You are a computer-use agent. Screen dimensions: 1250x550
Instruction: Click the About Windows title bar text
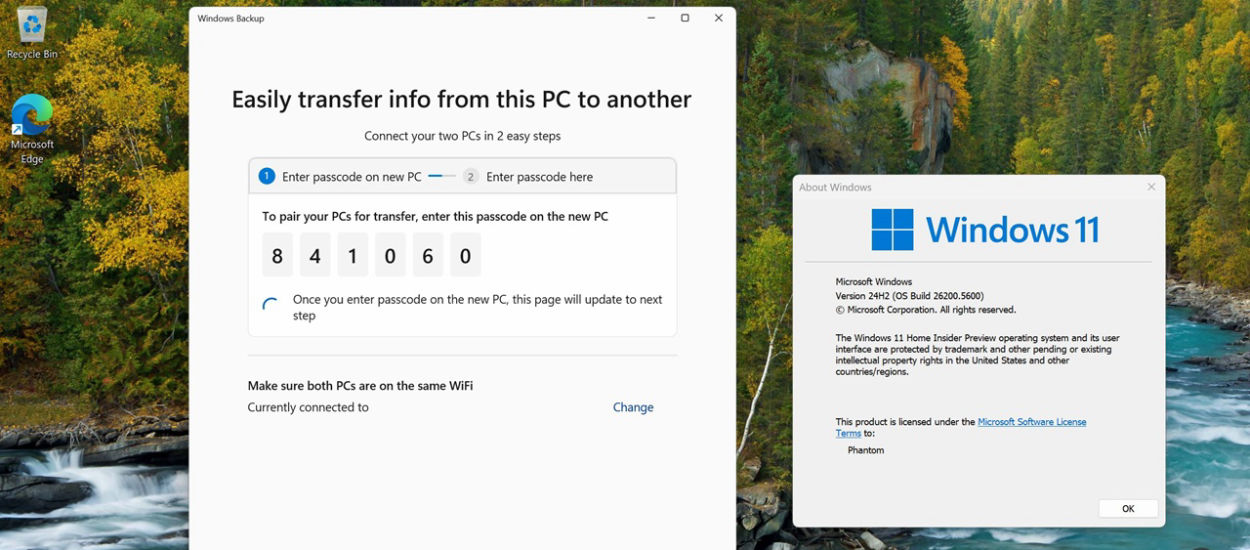836,187
